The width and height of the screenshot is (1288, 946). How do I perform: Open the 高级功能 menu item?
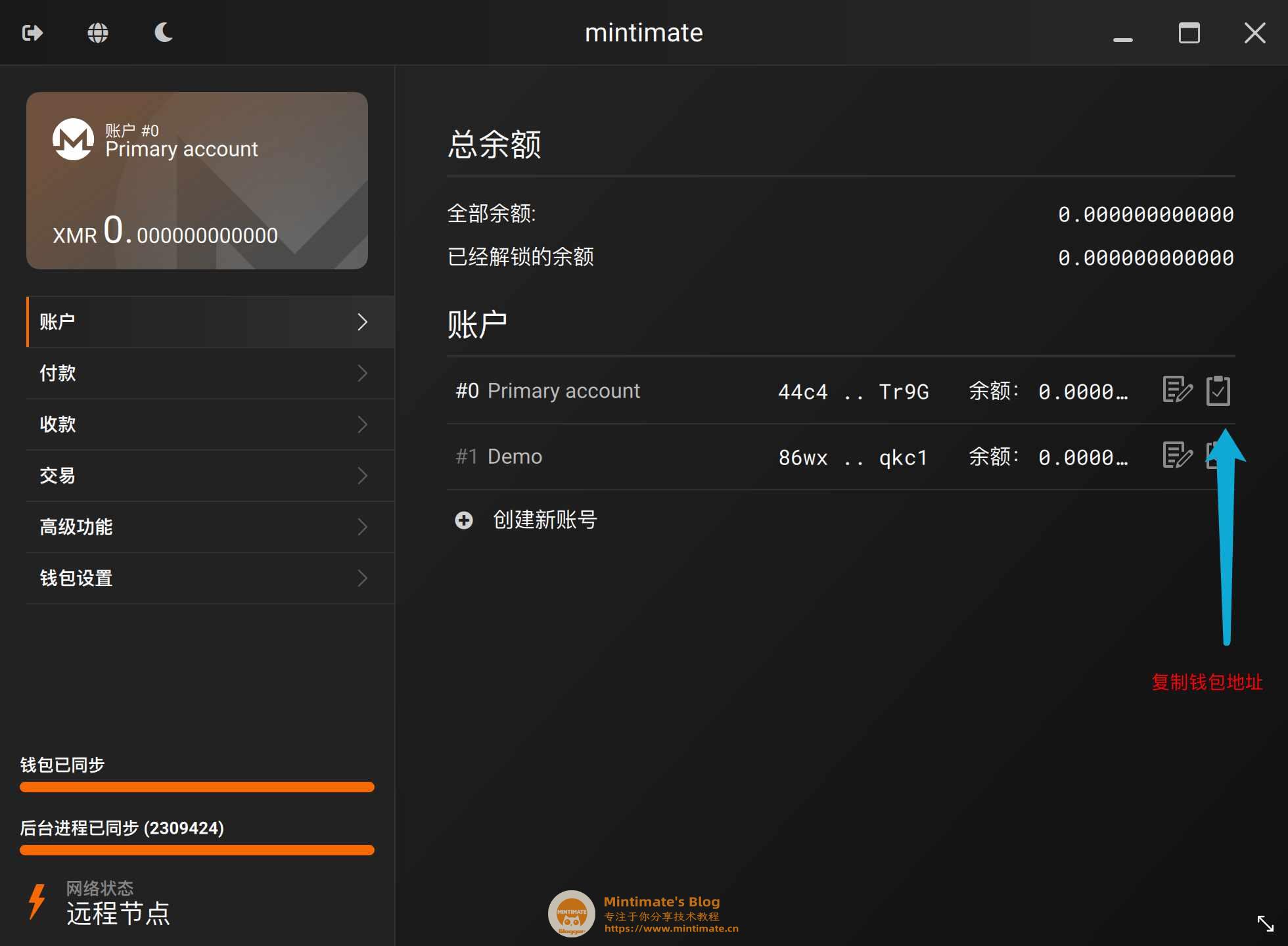click(x=210, y=527)
